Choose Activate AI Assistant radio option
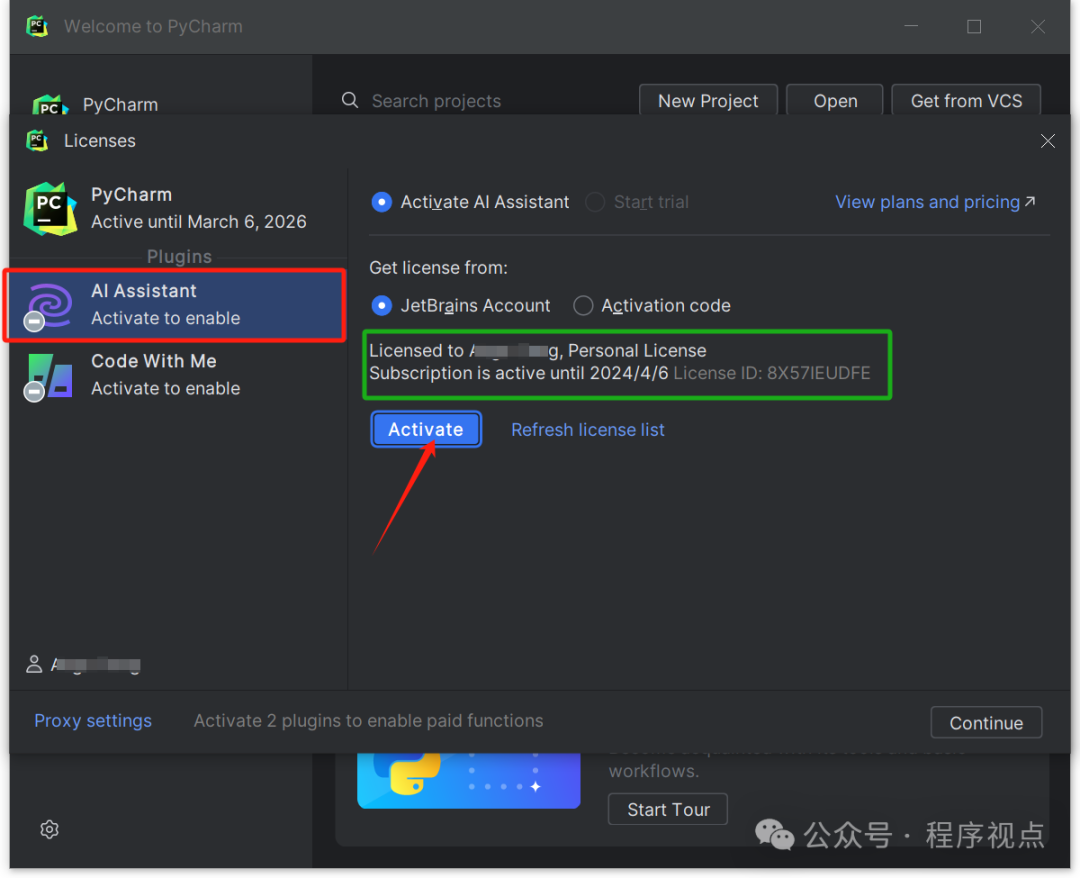 point(470,202)
